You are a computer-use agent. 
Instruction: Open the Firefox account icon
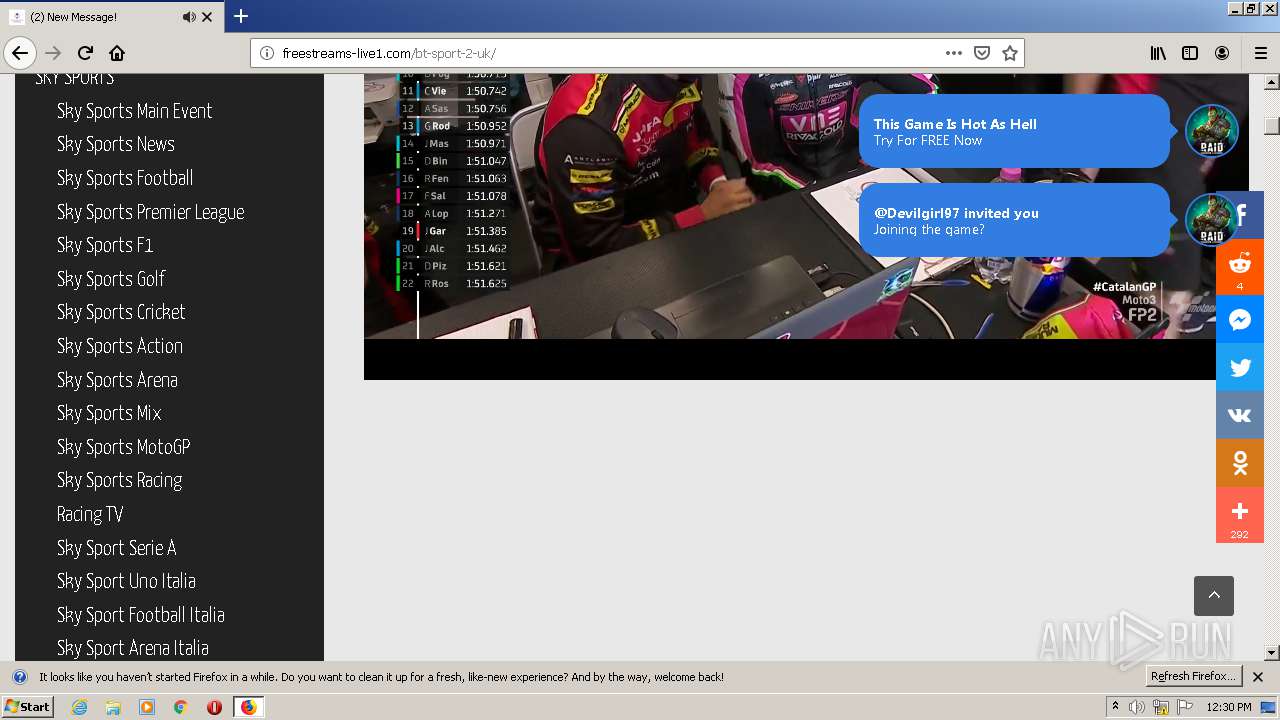point(1222,53)
